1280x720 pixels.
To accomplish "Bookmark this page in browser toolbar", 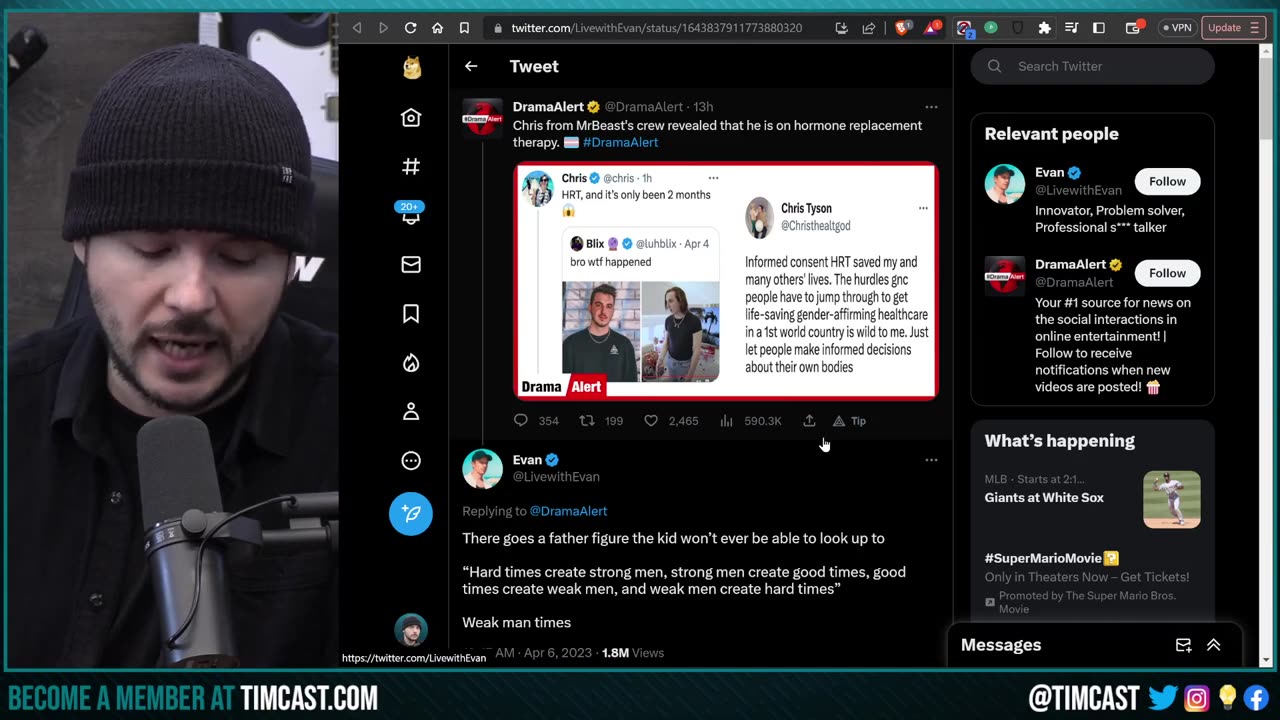I will point(464,28).
